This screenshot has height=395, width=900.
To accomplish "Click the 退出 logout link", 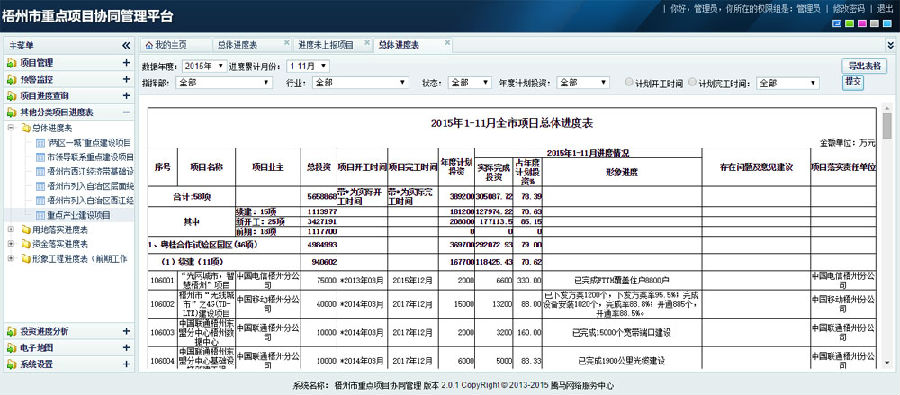I will [x=885, y=9].
